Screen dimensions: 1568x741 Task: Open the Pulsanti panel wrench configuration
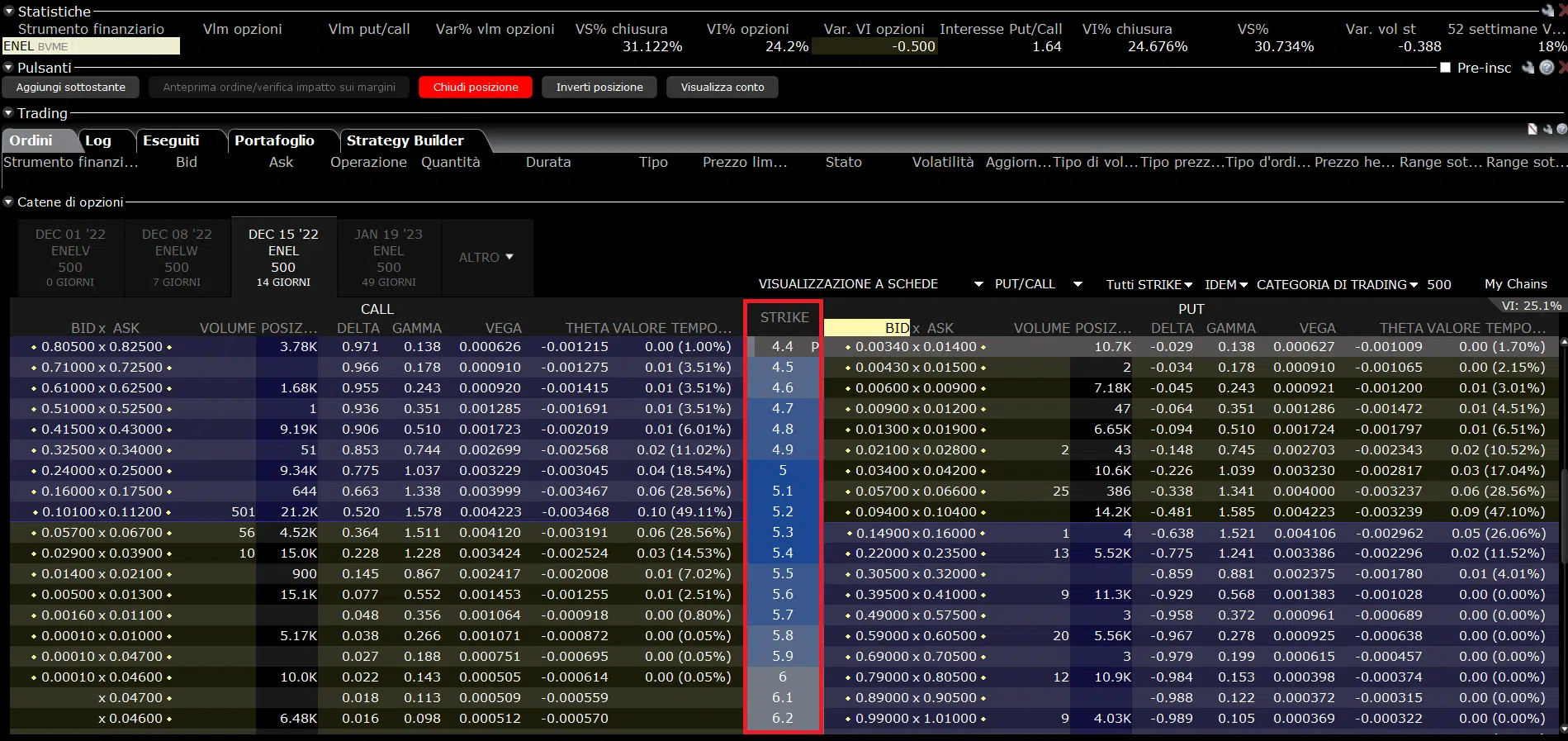coord(1529,68)
